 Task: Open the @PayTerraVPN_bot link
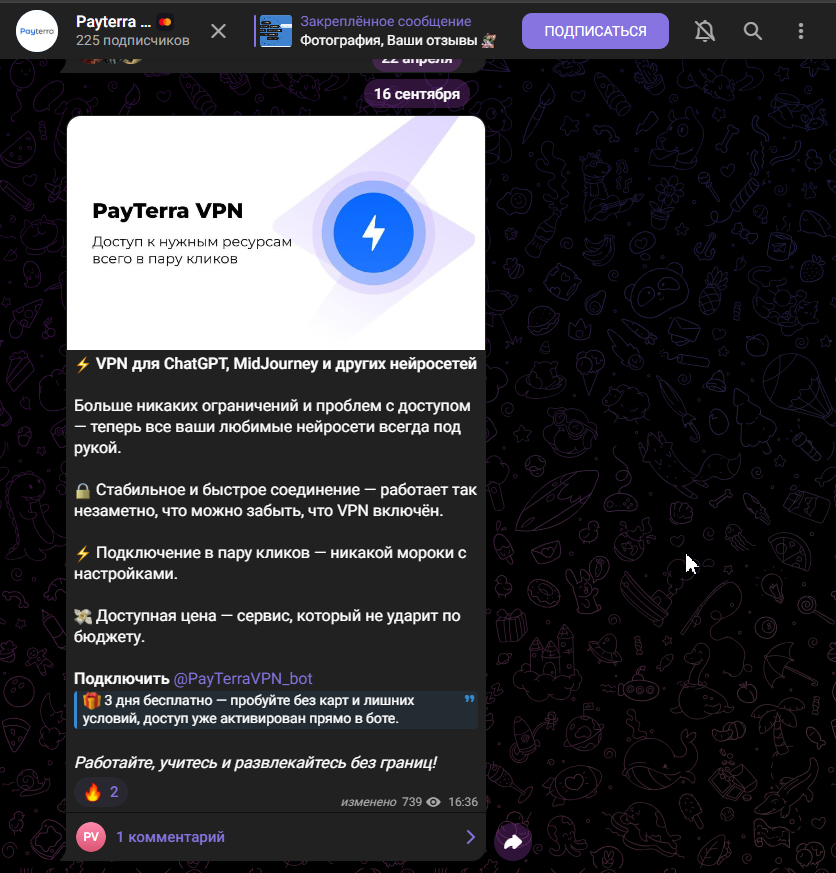pos(243,679)
